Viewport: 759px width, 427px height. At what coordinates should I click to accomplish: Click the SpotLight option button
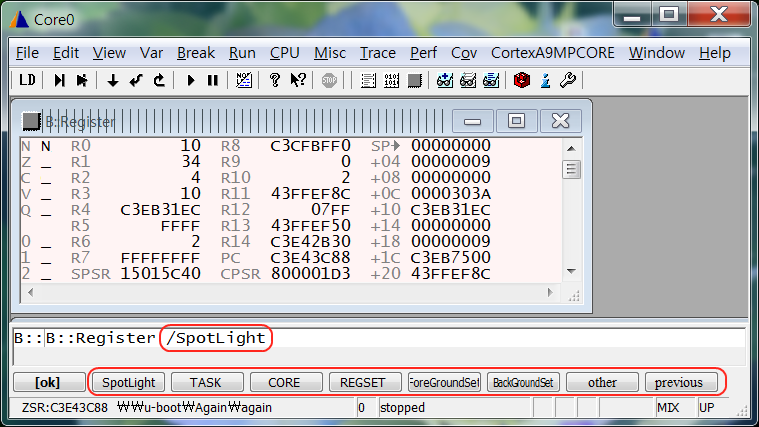pos(128,382)
